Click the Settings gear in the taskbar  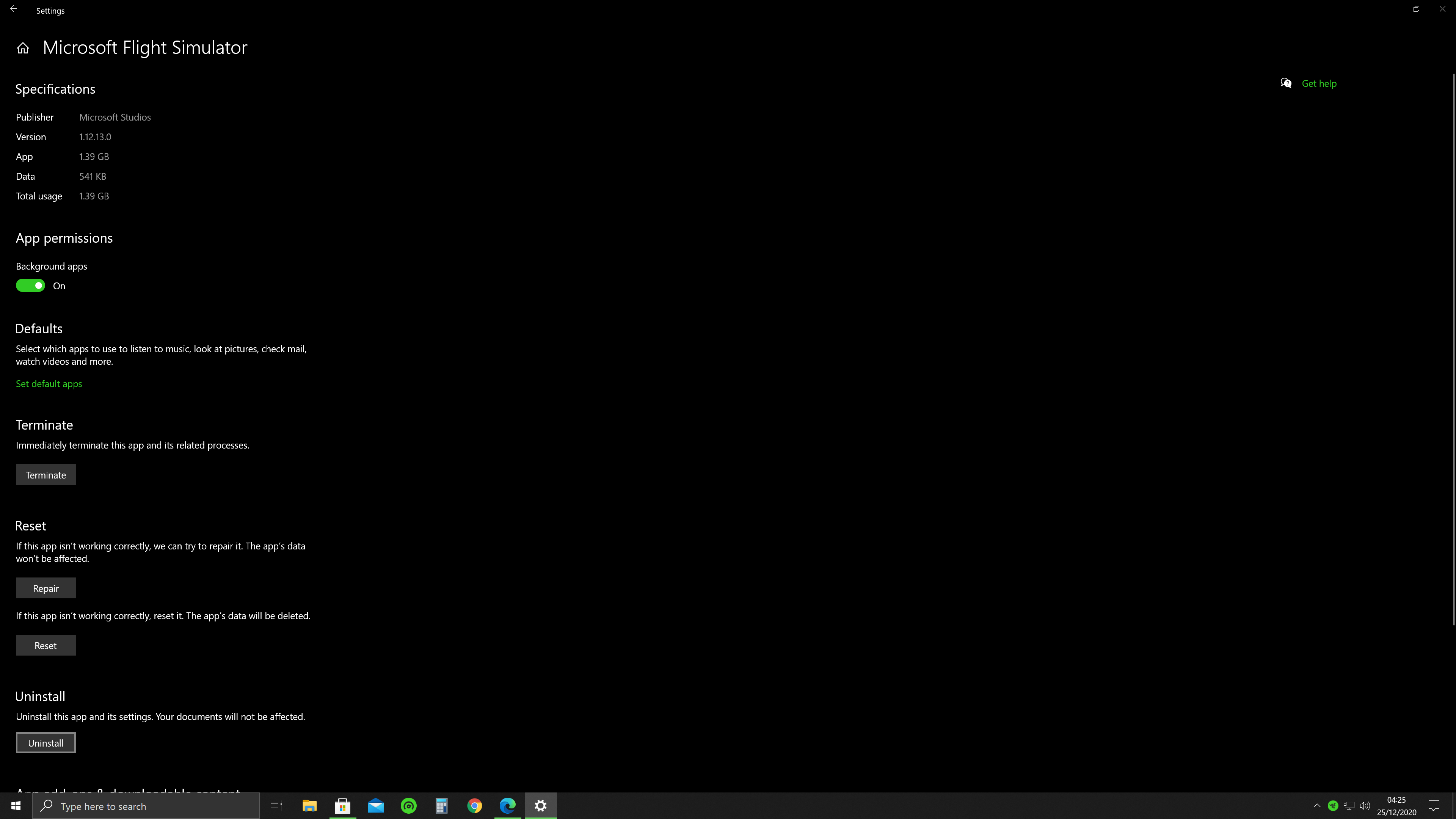541,805
